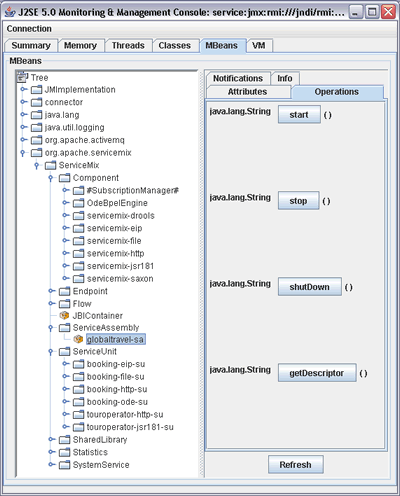Select the booking-http-su tree item

117,389
